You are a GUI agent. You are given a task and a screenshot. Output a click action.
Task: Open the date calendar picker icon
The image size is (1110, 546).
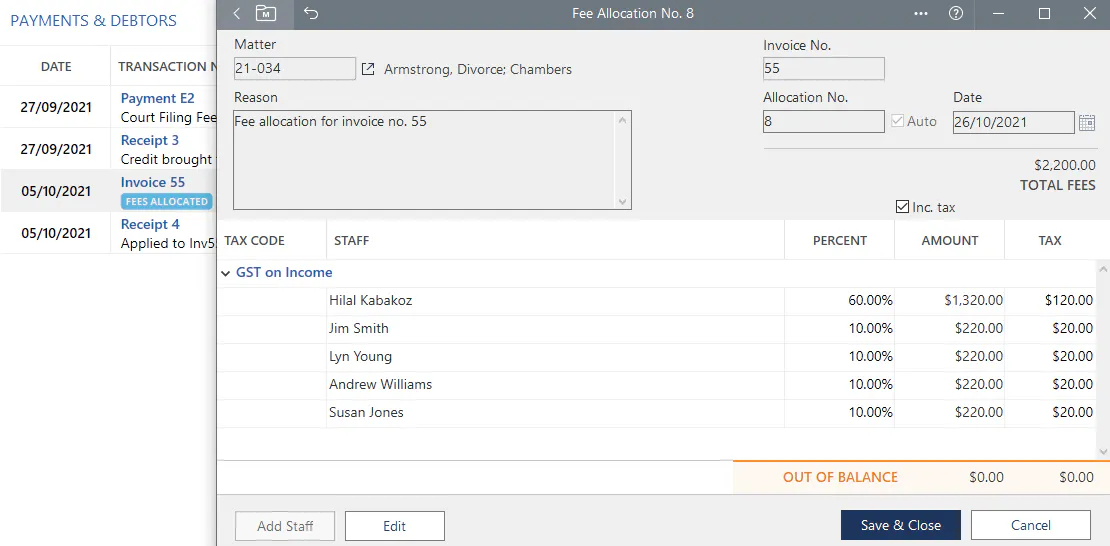point(1087,122)
